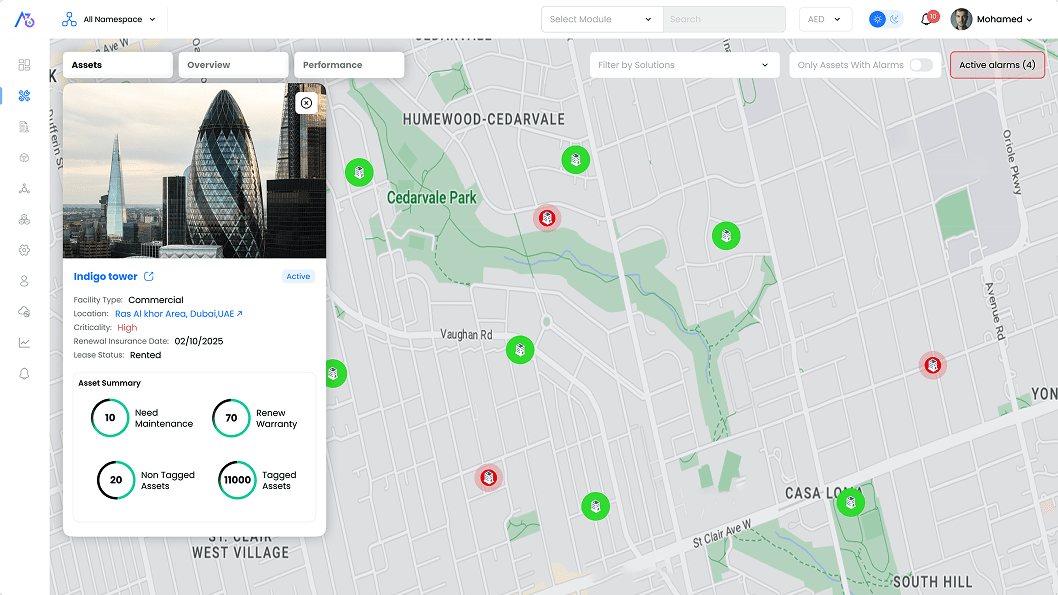Expand the Select Module dropdown
Screen dimensions: 1058x595
click(601, 19)
